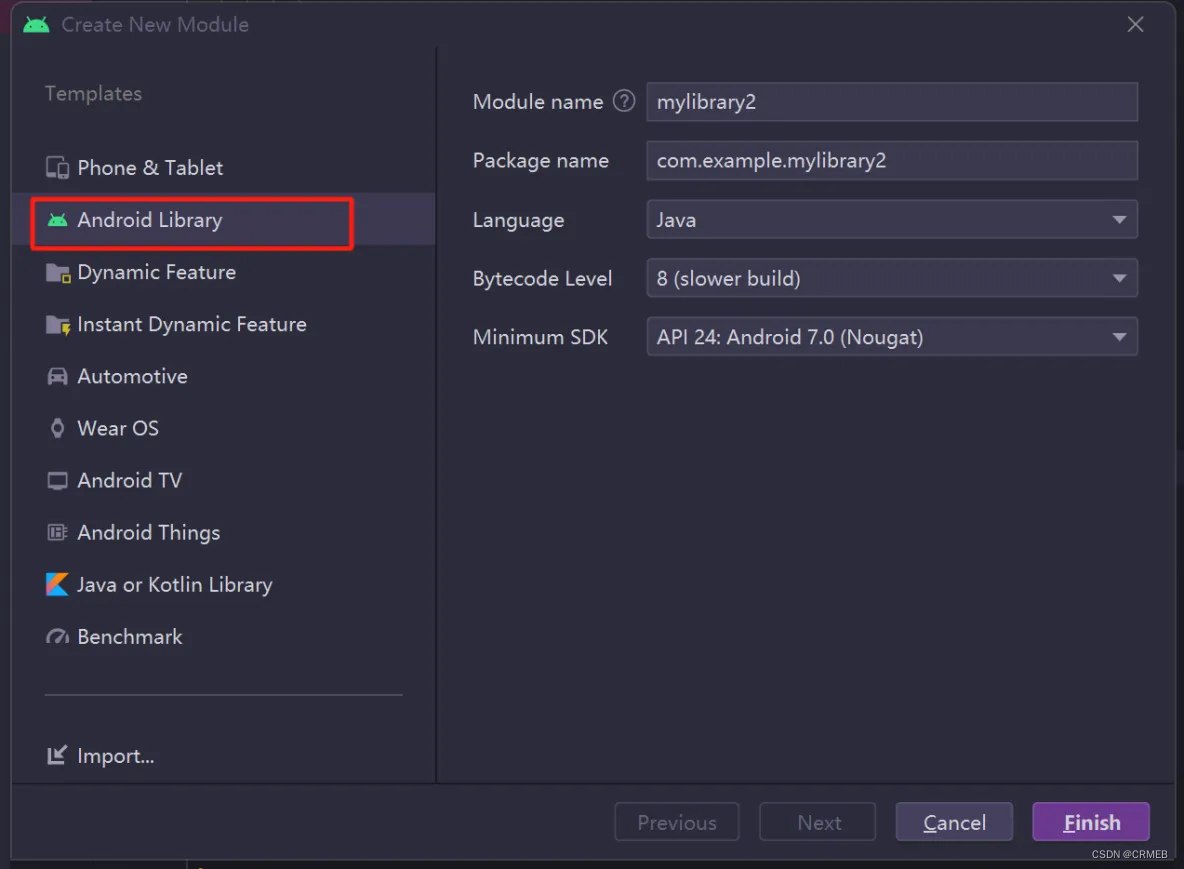Click the Templates heading text
The image size is (1184, 869).
94,94
